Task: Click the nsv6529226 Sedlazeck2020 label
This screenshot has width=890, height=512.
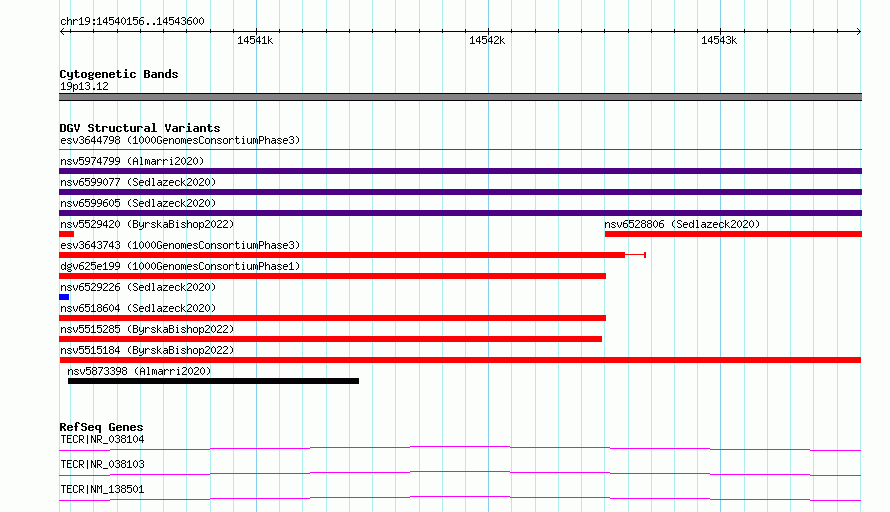Action: (138, 287)
